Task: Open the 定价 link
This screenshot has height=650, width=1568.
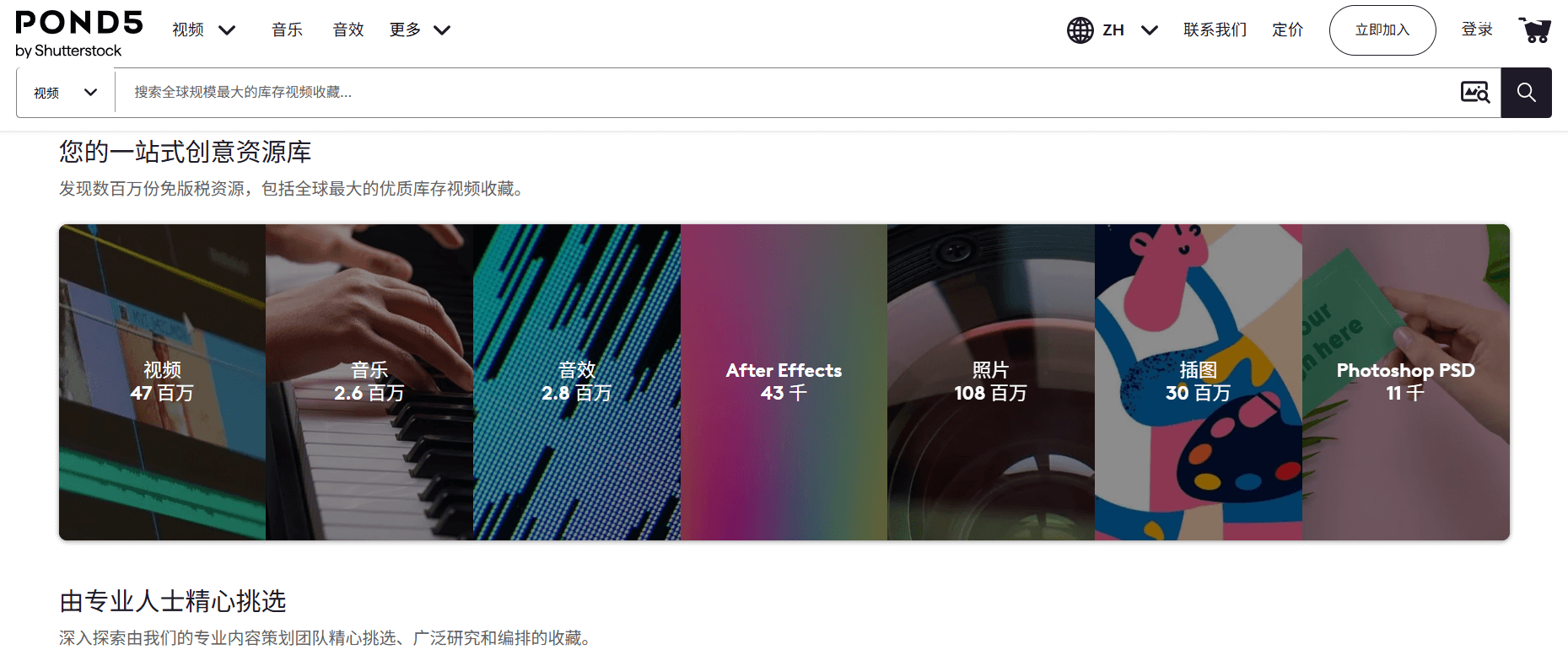Action: pyautogui.click(x=1287, y=30)
